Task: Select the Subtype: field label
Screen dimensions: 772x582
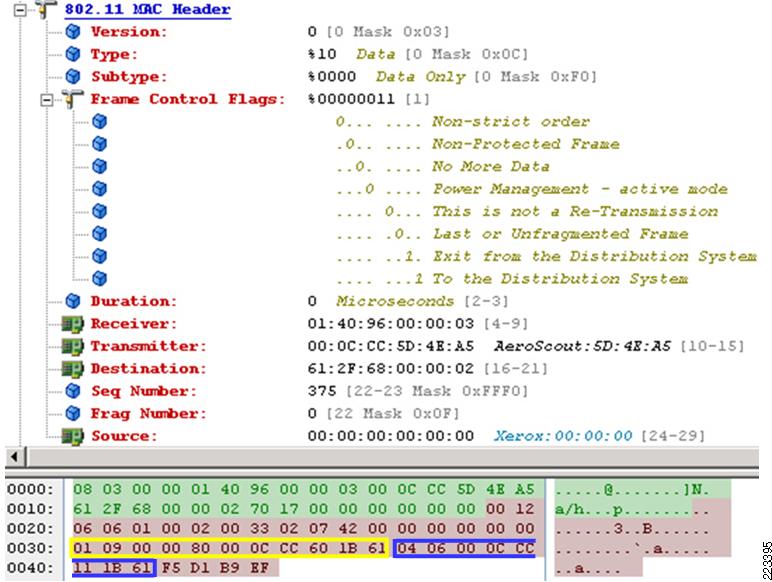Action: click(129, 77)
